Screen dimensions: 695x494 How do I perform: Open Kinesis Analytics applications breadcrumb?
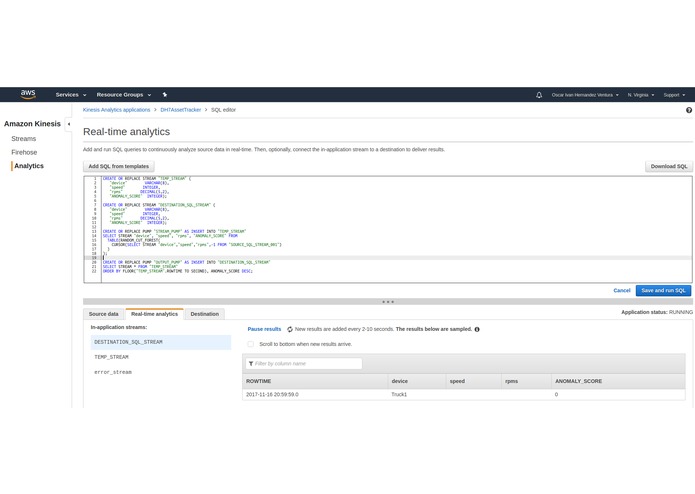point(117,110)
